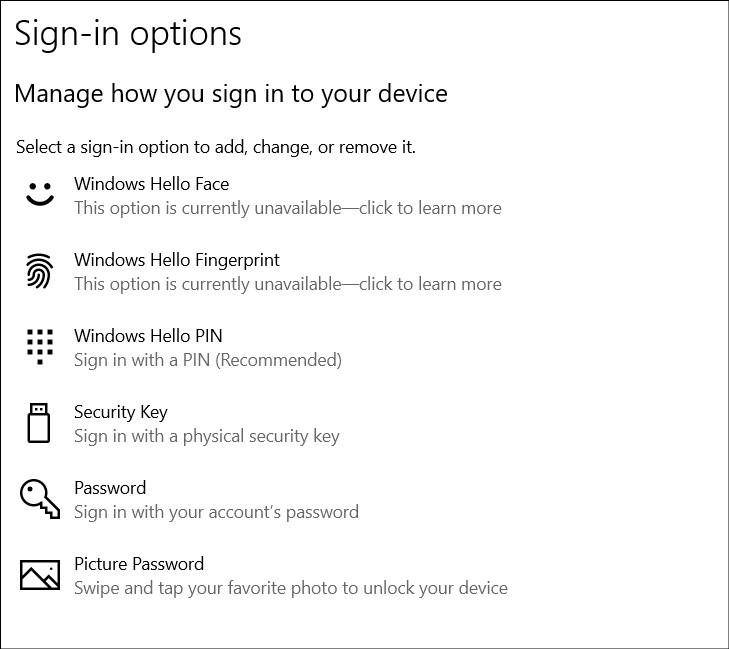Click the unavailable learn more text under Fingerprint
The width and height of the screenshot is (729, 649).
click(288, 284)
